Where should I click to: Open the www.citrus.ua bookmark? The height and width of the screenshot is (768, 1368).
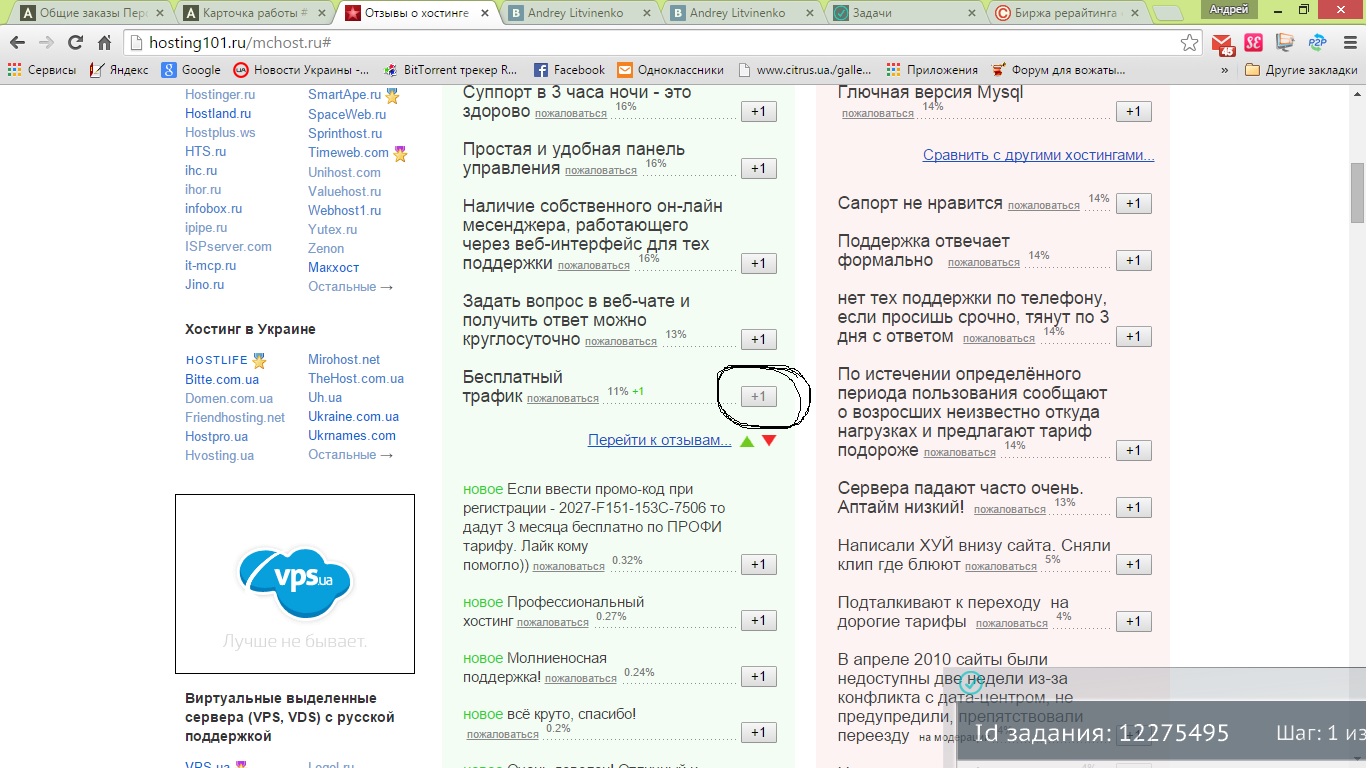(x=805, y=70)
